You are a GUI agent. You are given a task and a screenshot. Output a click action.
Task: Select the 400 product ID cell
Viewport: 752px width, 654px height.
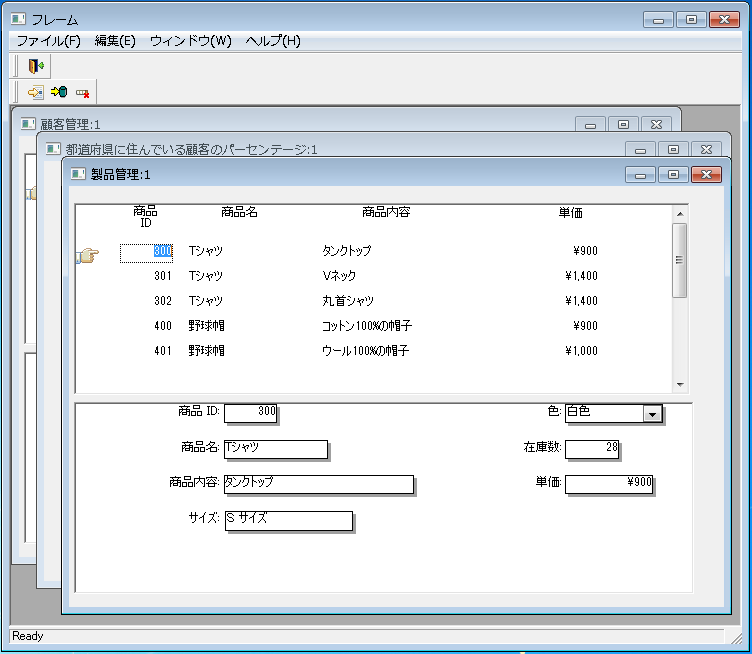(x=163, y=326)
